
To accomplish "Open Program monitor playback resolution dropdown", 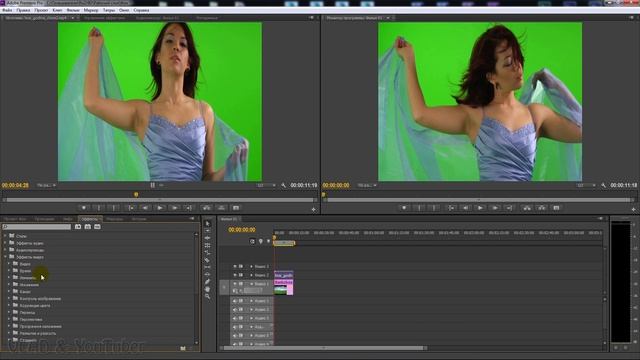I will coord(586,185).
